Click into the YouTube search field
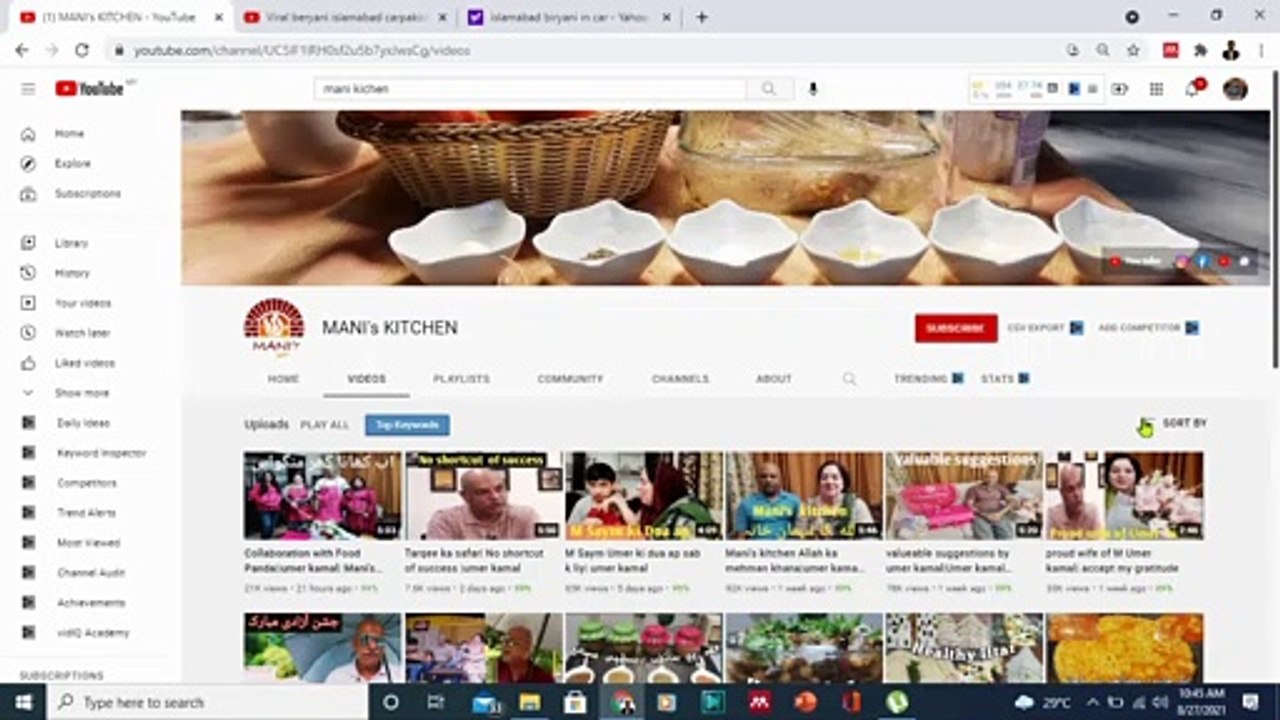The image size is (1280, 720). [x=530, y=89]
